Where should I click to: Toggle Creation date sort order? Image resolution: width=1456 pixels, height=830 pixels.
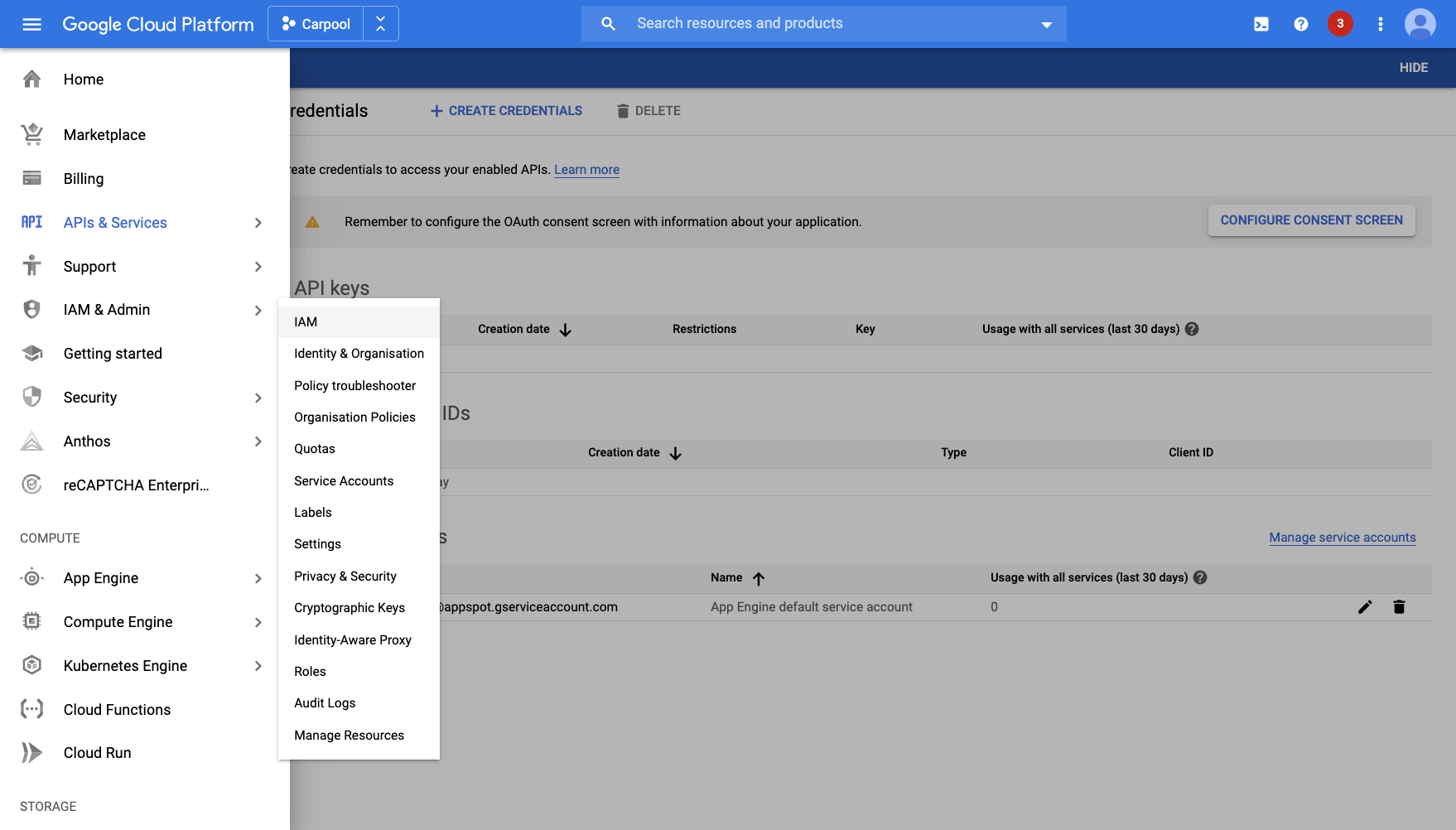566,329
